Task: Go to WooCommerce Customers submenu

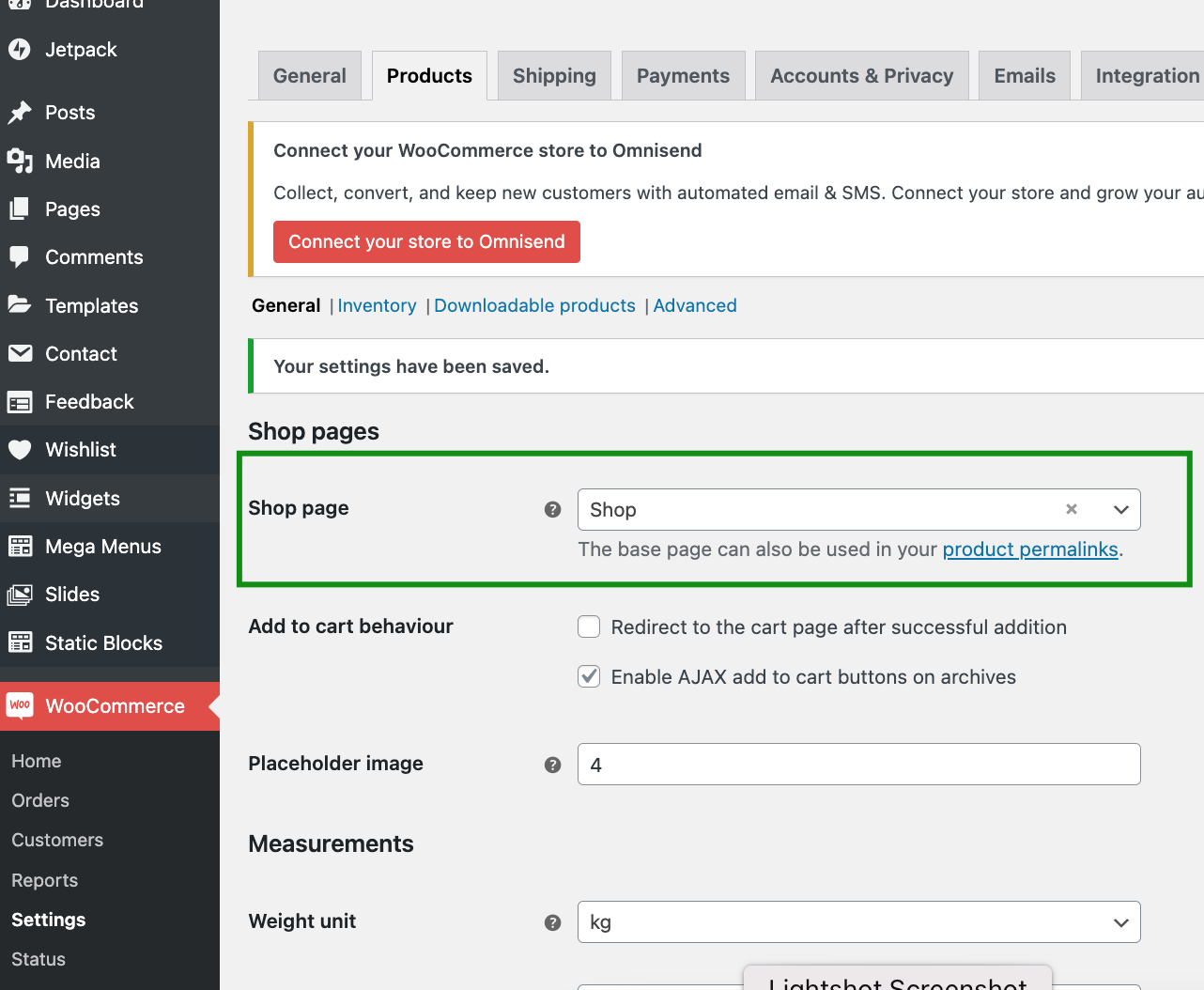Action: [57, 840]
